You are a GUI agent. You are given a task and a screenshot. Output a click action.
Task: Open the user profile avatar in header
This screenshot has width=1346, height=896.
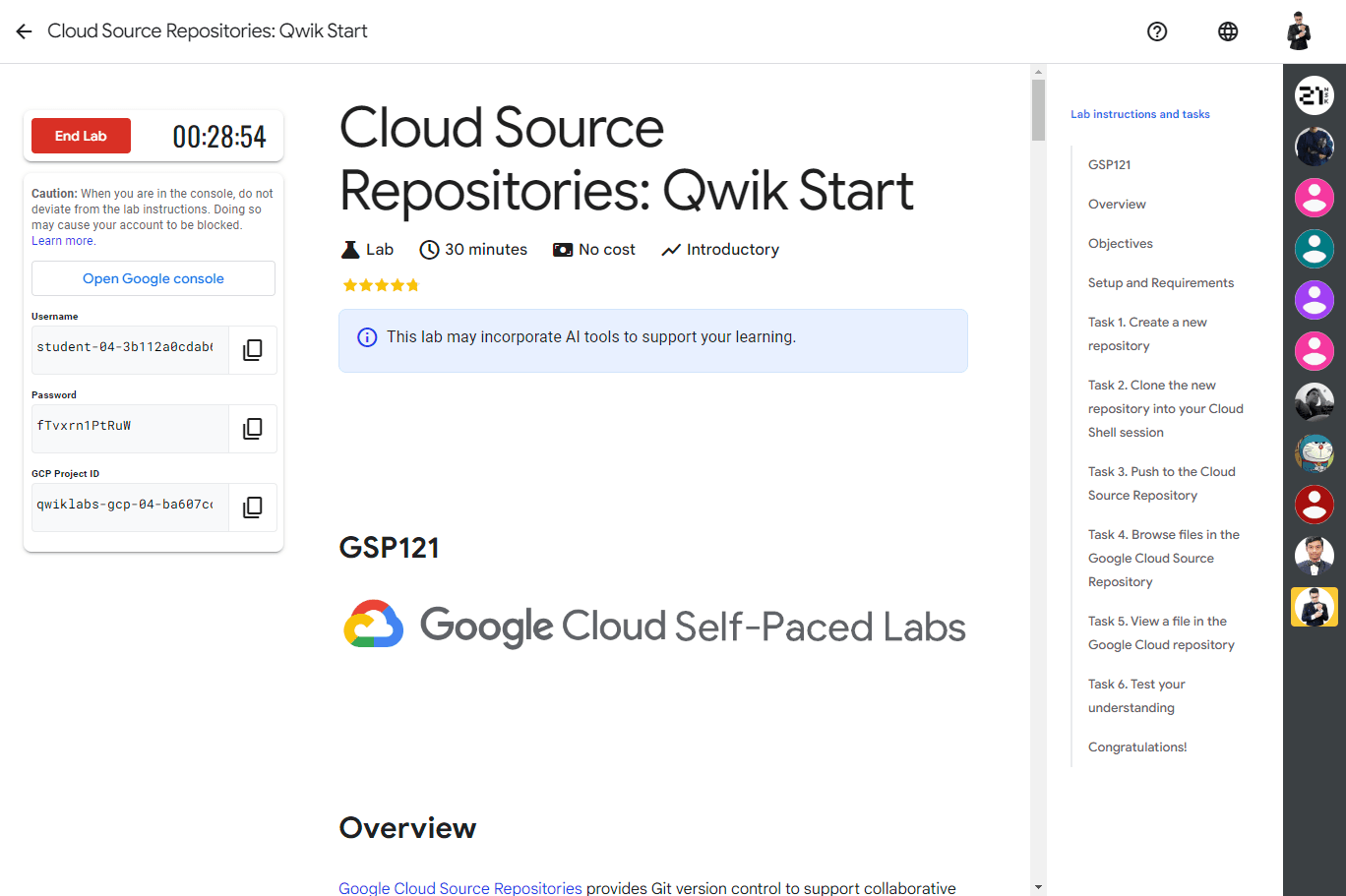[x=1299, y=31]
